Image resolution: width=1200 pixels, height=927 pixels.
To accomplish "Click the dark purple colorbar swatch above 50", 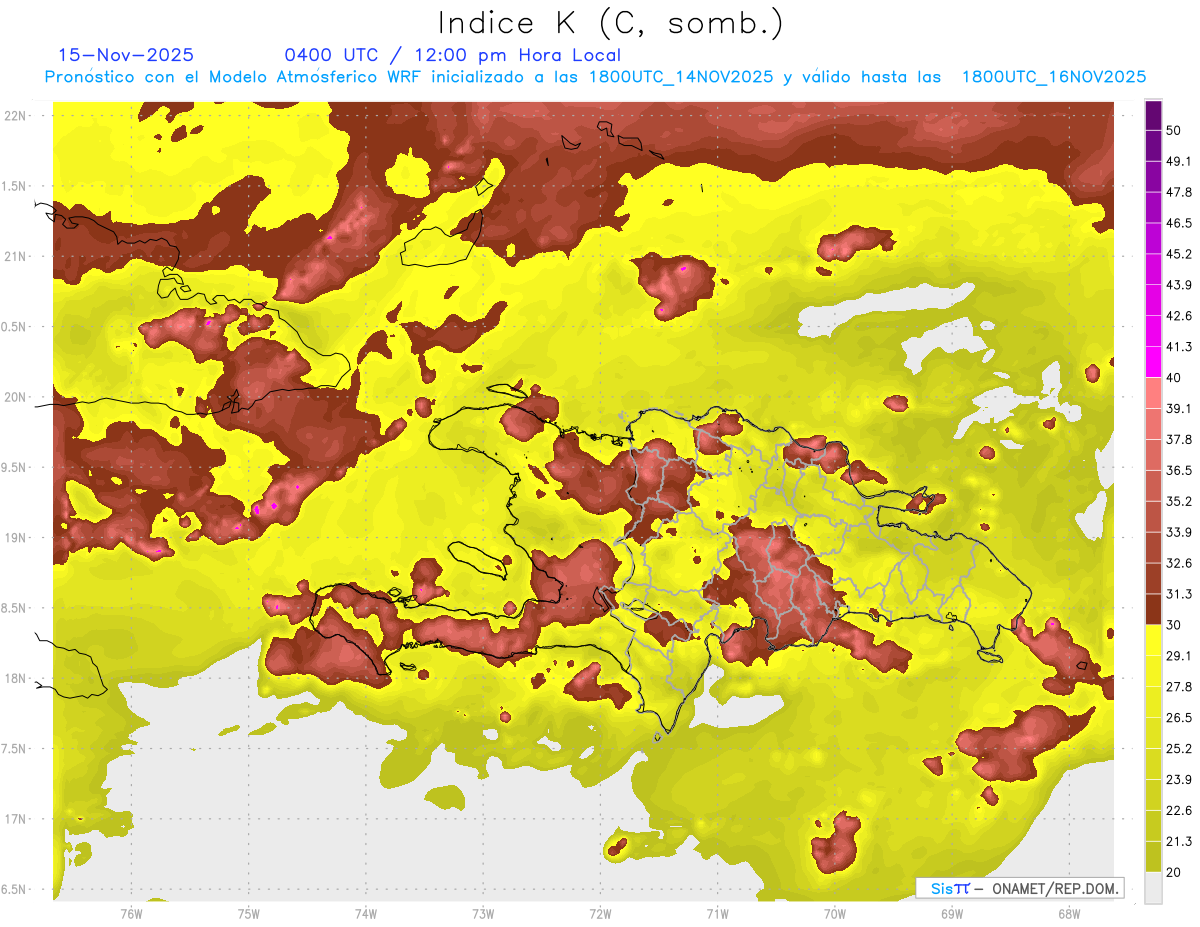I will (1153, 117).
